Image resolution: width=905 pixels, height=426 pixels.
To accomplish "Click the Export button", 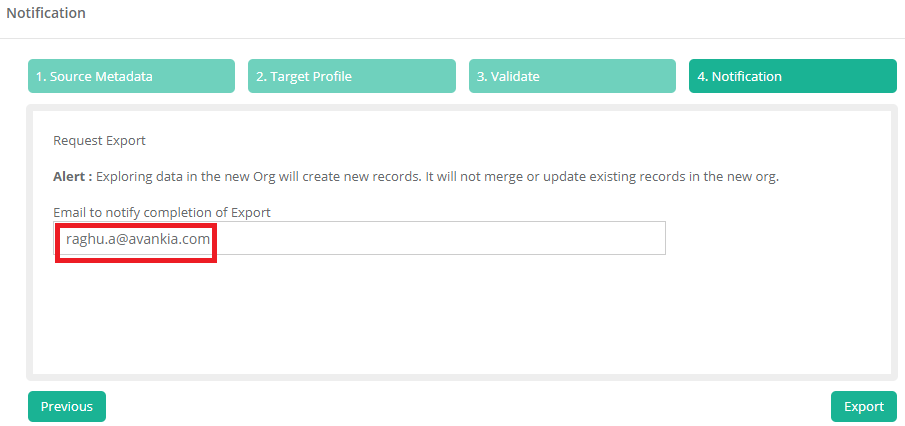I will pyautogui.click(x=863, y=406).
